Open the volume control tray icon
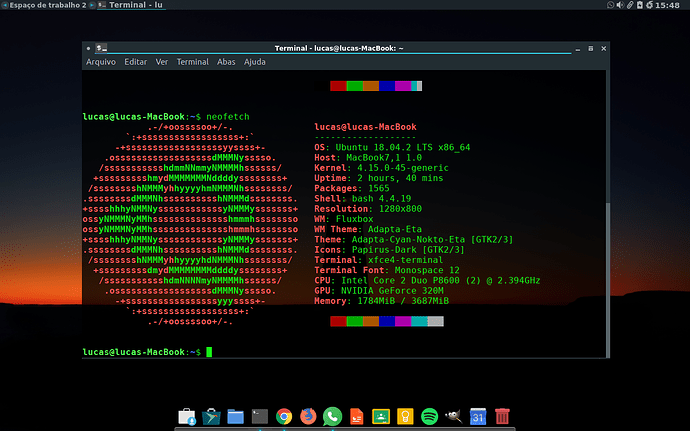Image resolution: width=690 pixels, height=431 pixels. click(620, 5)
